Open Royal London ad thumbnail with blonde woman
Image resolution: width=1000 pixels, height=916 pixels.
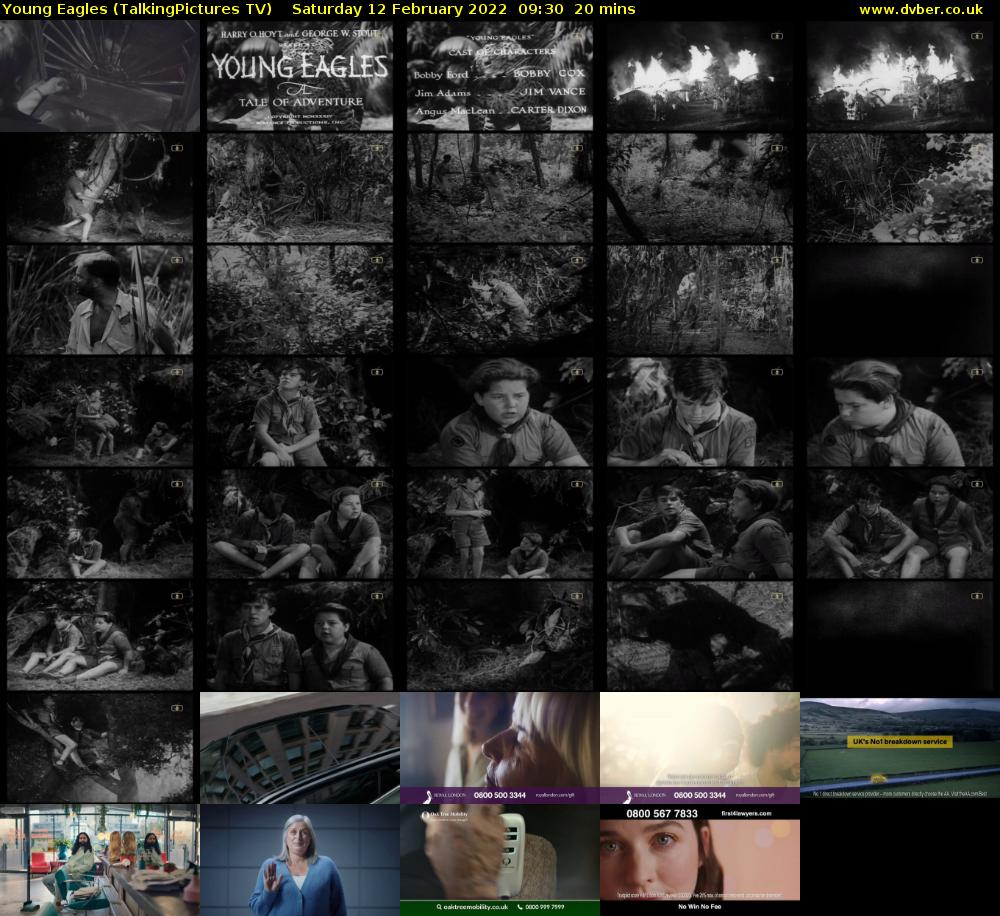click(500, 748)
